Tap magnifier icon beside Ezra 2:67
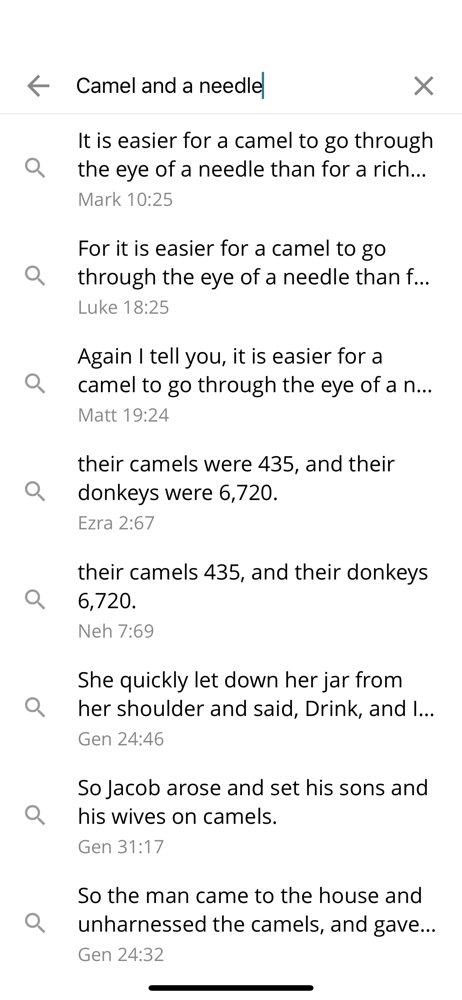462x1000 pixels. (35, 492)
